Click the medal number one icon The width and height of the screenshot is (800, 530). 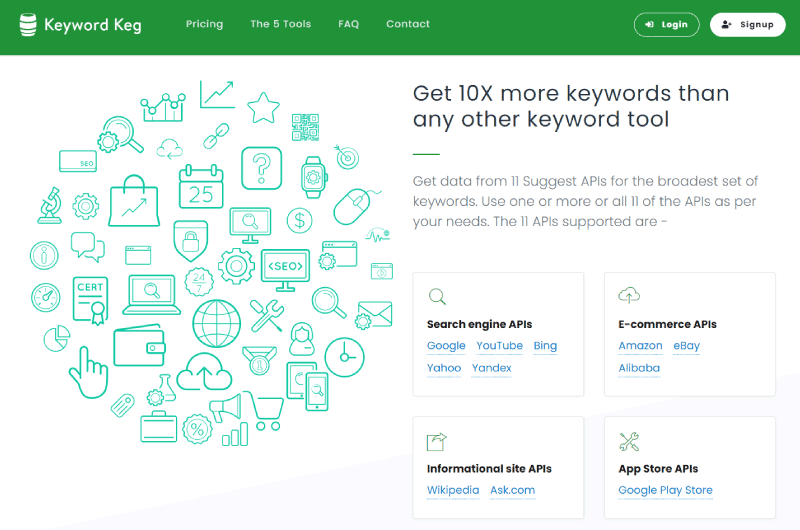pyautogui.click(x=259, y=361)
